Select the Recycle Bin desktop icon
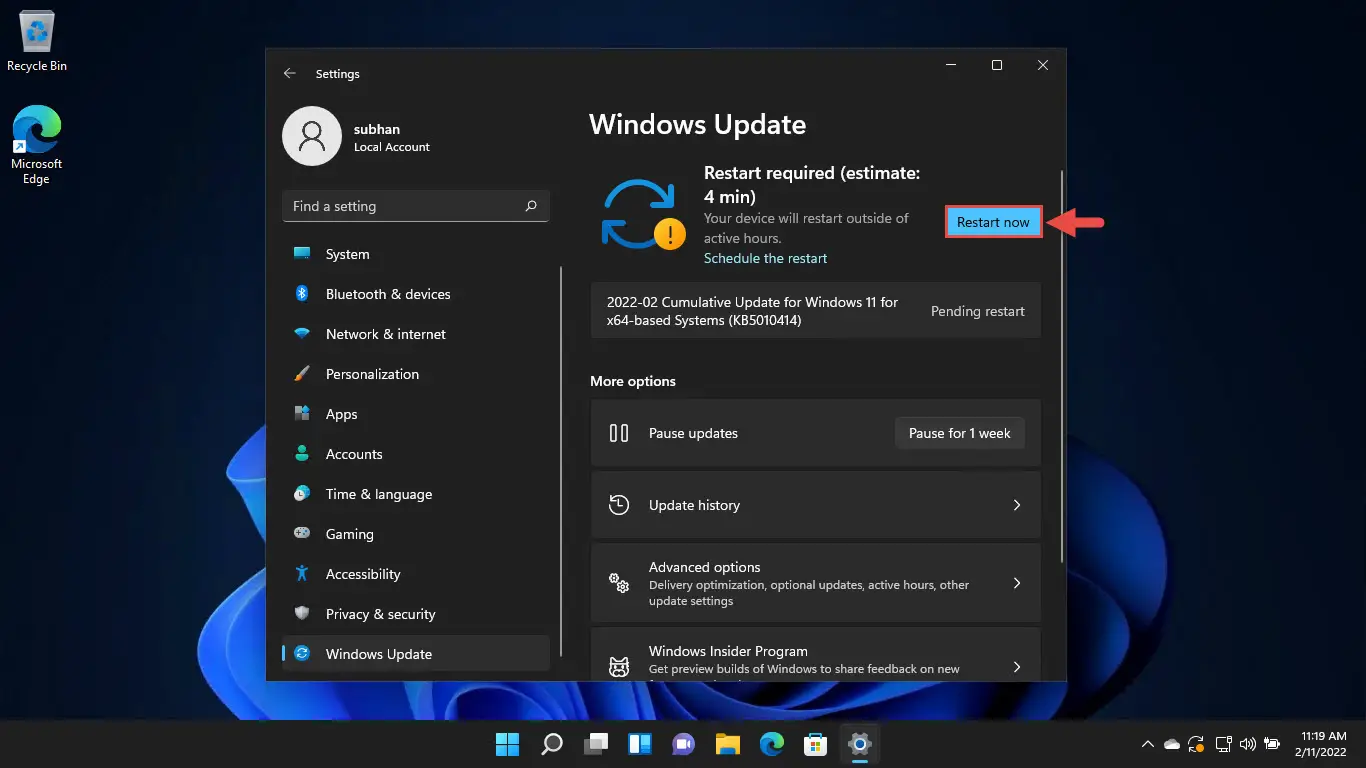 pos(36,41)
